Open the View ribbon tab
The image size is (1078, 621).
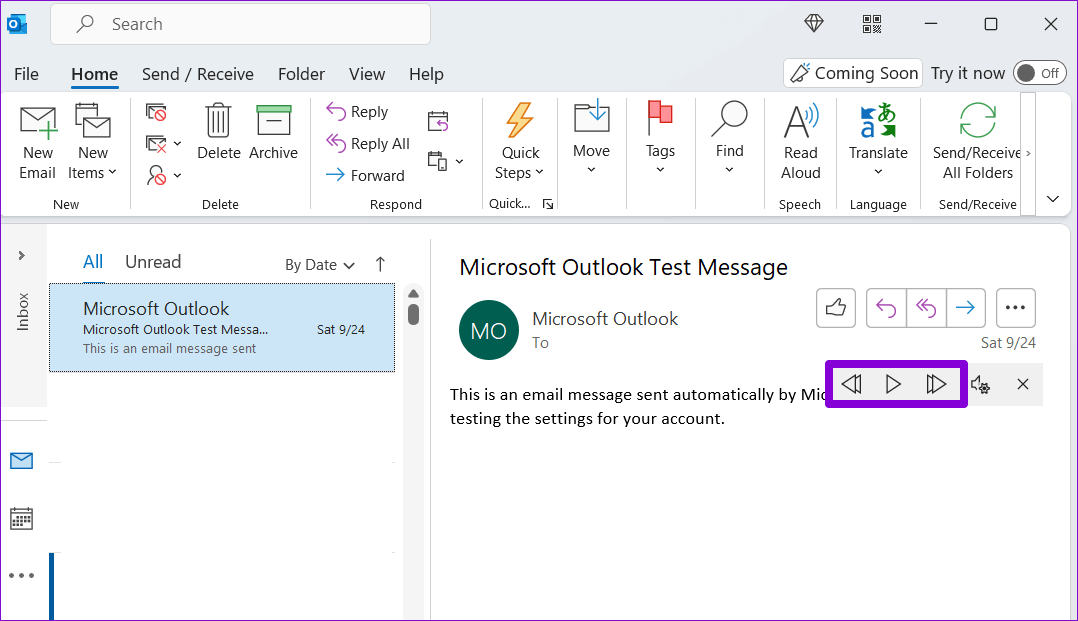coord(367,74)
